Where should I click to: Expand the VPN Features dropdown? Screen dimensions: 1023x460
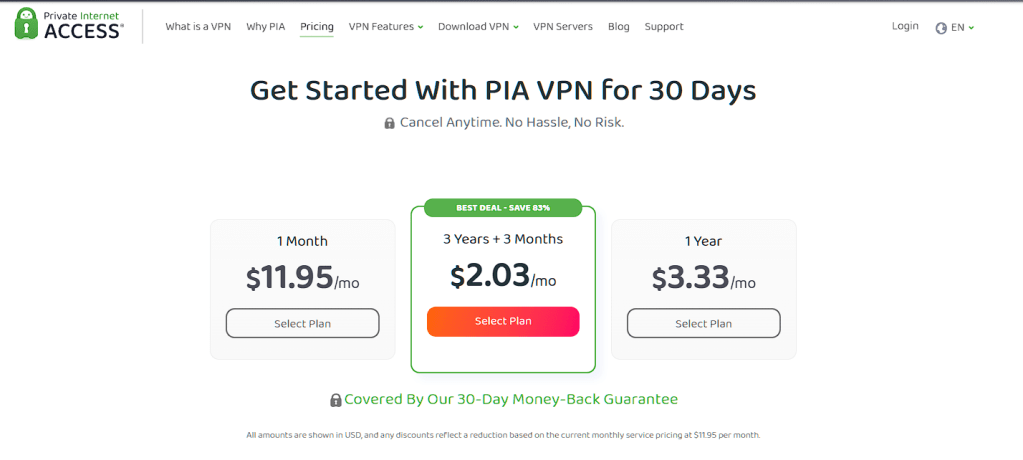point(385,27)
